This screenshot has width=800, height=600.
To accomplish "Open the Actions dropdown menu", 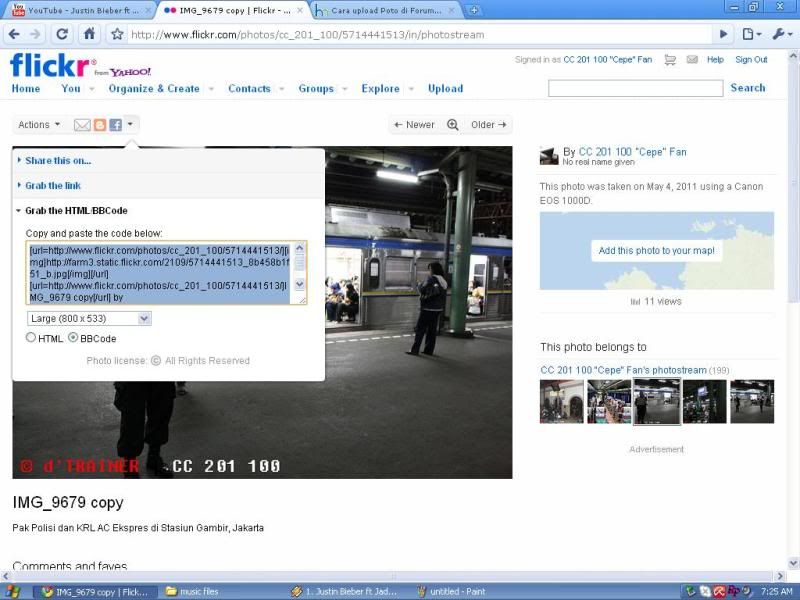I will pos(39,125).
